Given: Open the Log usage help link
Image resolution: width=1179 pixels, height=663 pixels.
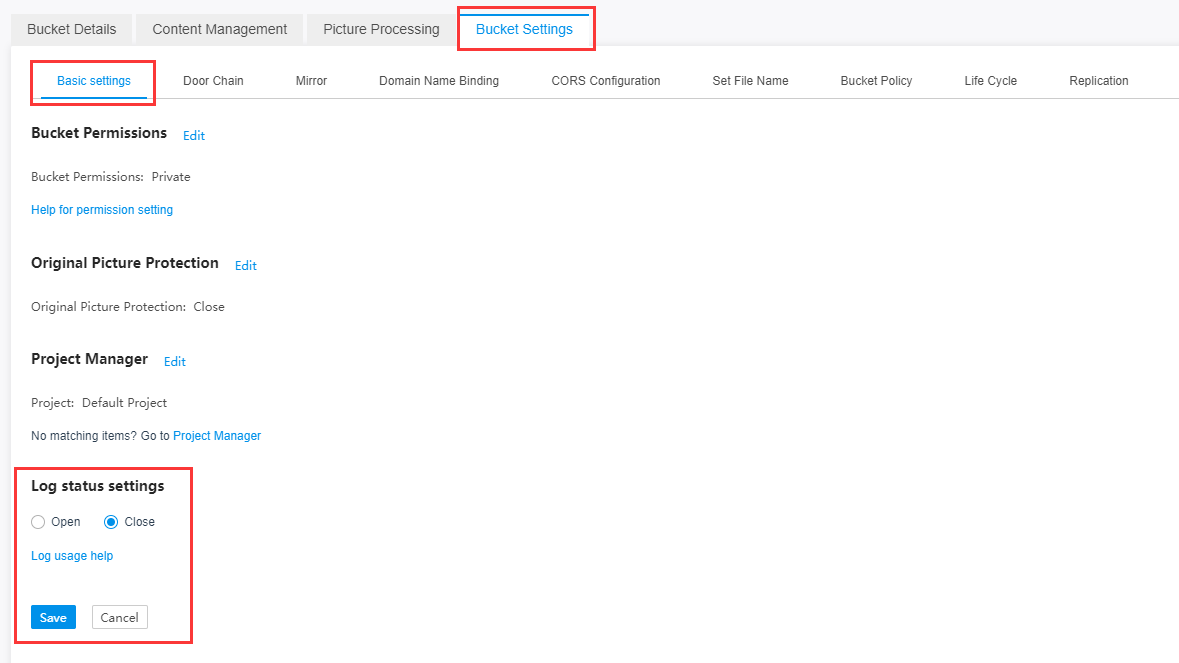Looking at the screenshot, I should (72, 556).
